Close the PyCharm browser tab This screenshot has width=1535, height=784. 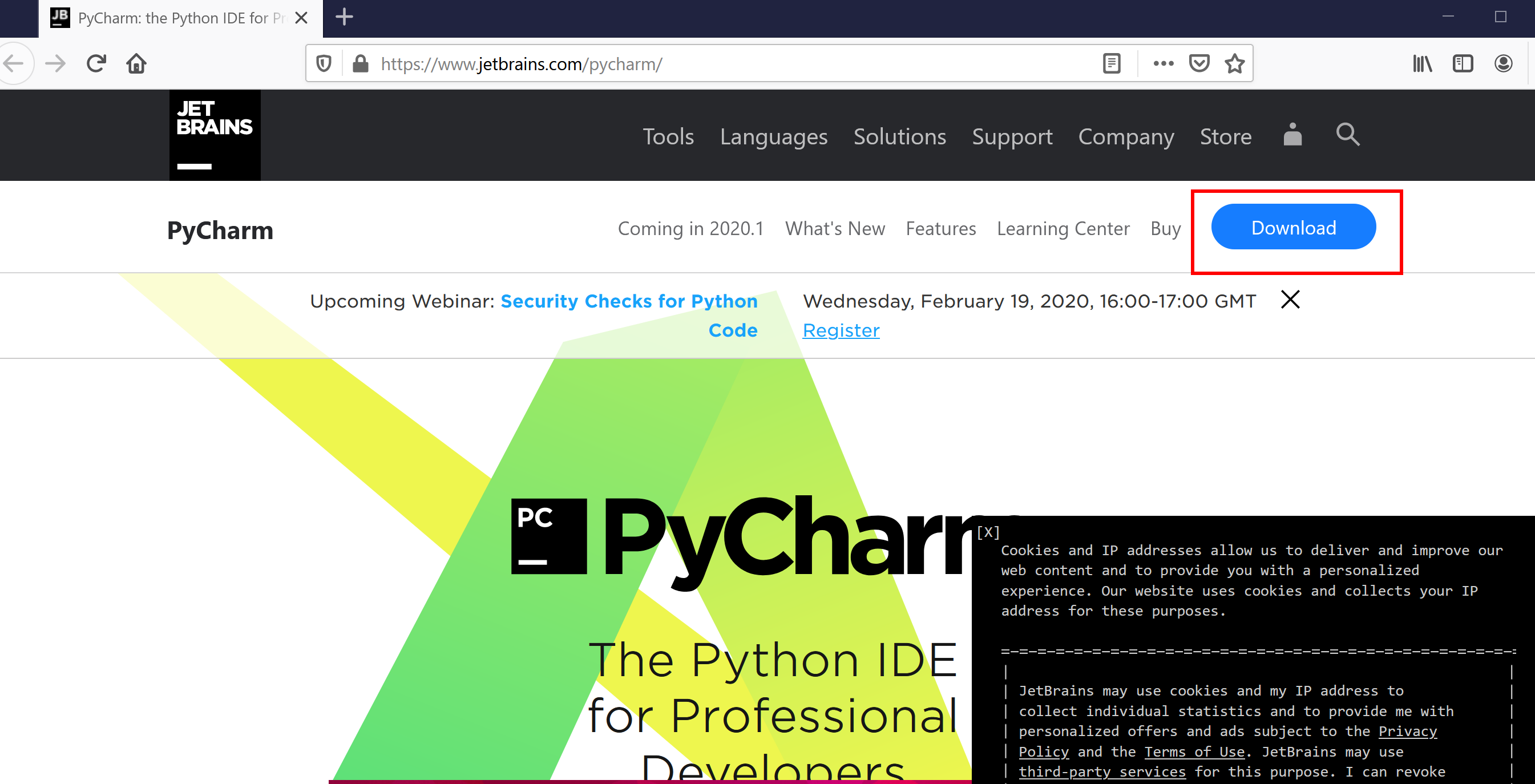(x=301, y=18)
